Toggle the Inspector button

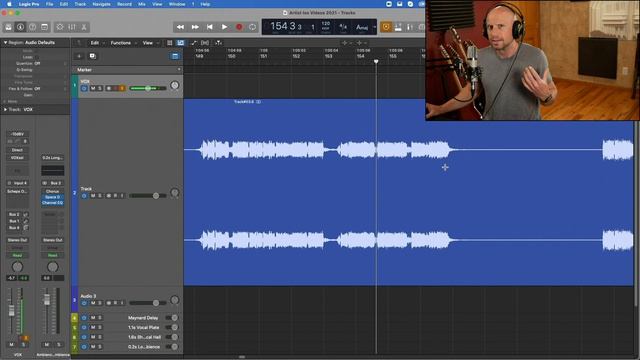click(x=20, y=27)
